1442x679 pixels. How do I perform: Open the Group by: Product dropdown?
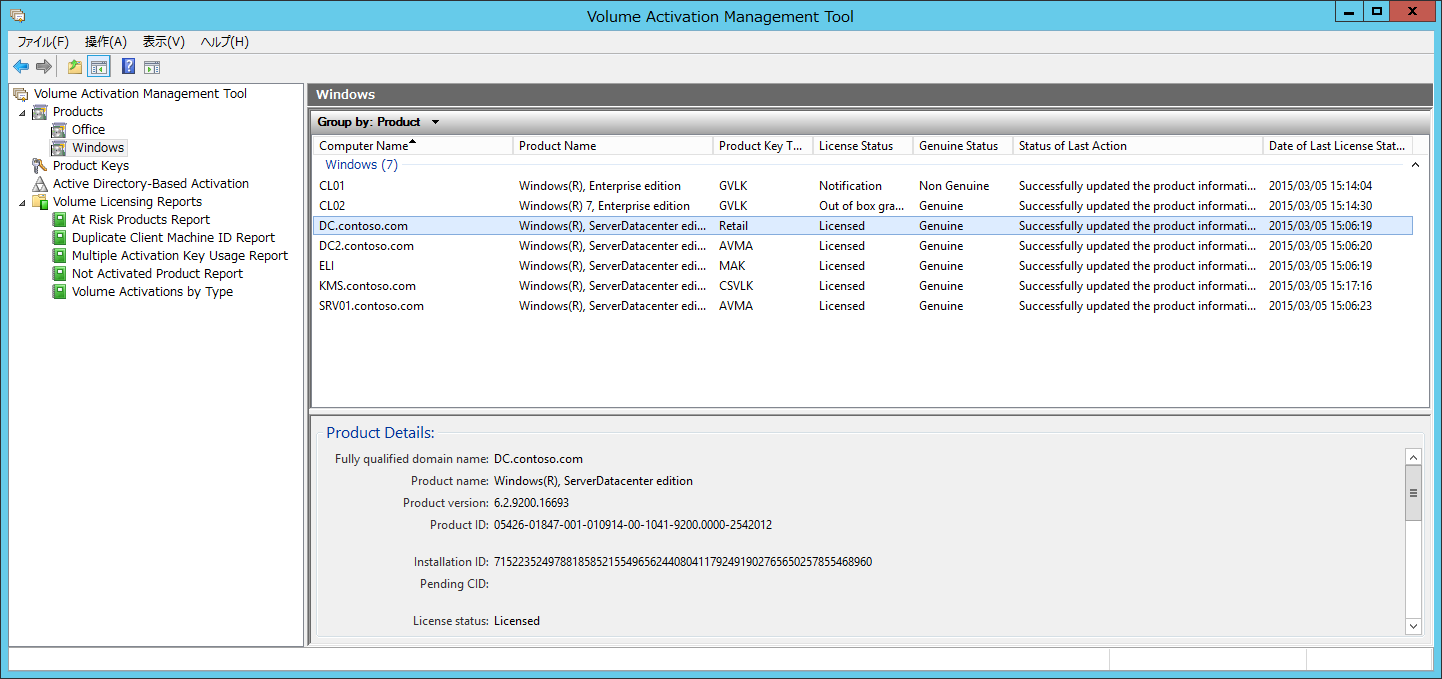(x=379, y=122)
